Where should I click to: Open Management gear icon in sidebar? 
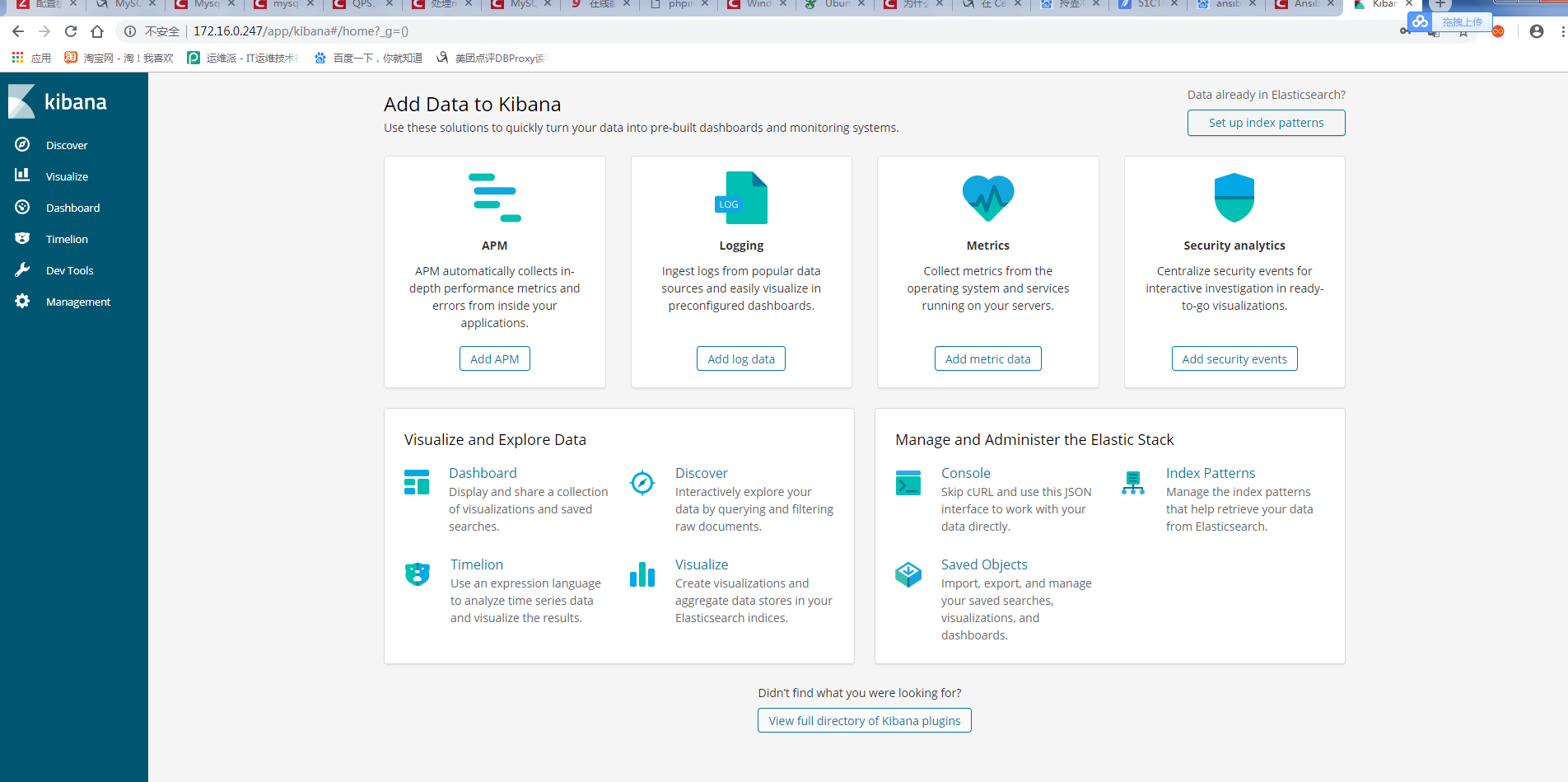(22, 301)
